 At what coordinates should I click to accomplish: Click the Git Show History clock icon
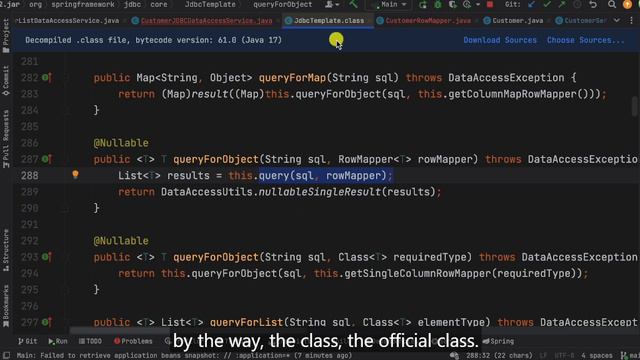coord(577,4)
